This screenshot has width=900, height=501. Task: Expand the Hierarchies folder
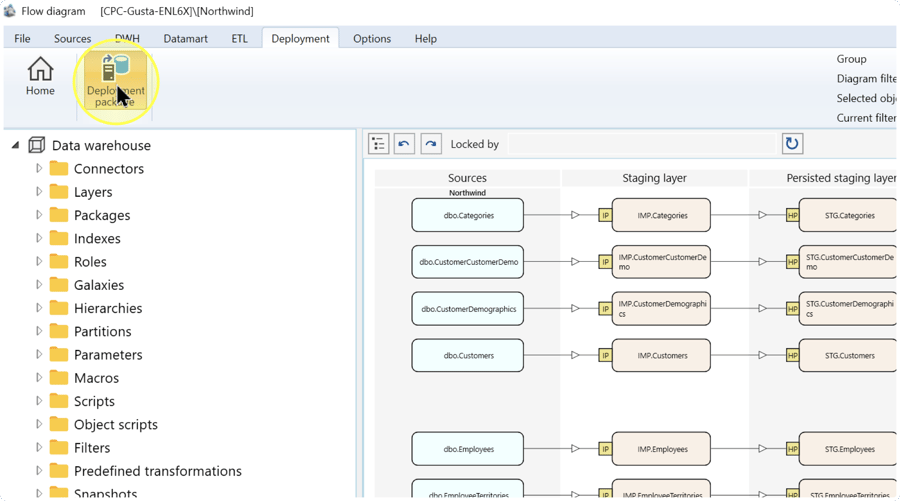point(38,308)
